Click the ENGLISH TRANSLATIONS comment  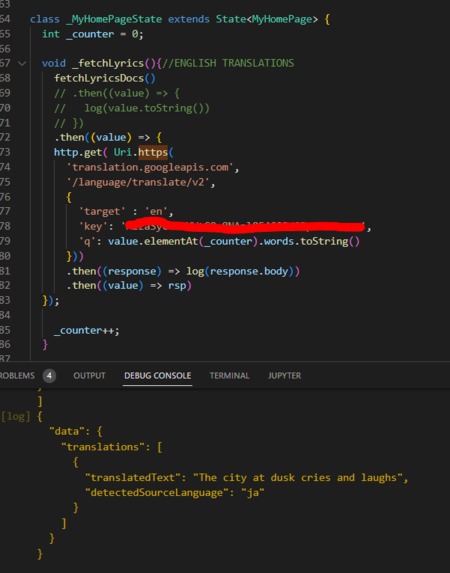pyautogui.click(x=228, y=63)
